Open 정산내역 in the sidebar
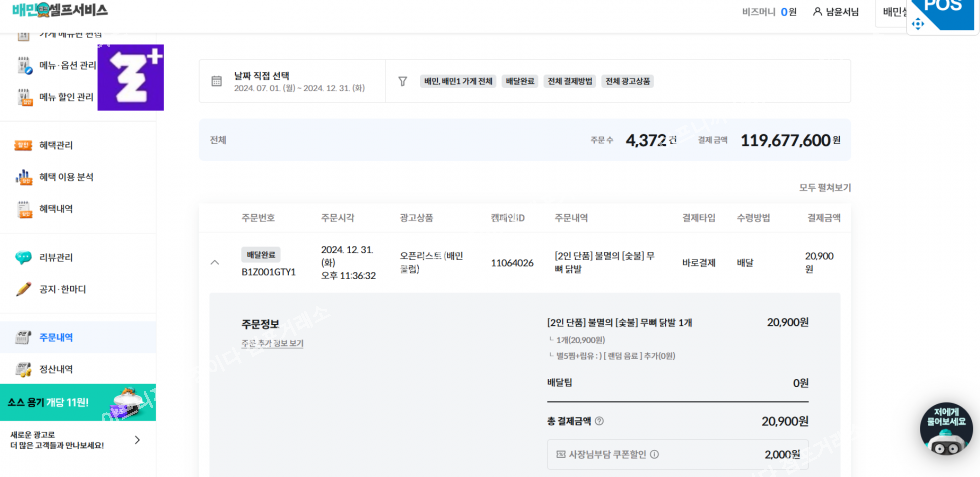This screenshot has height=477, width=980. tap(56, 369)
